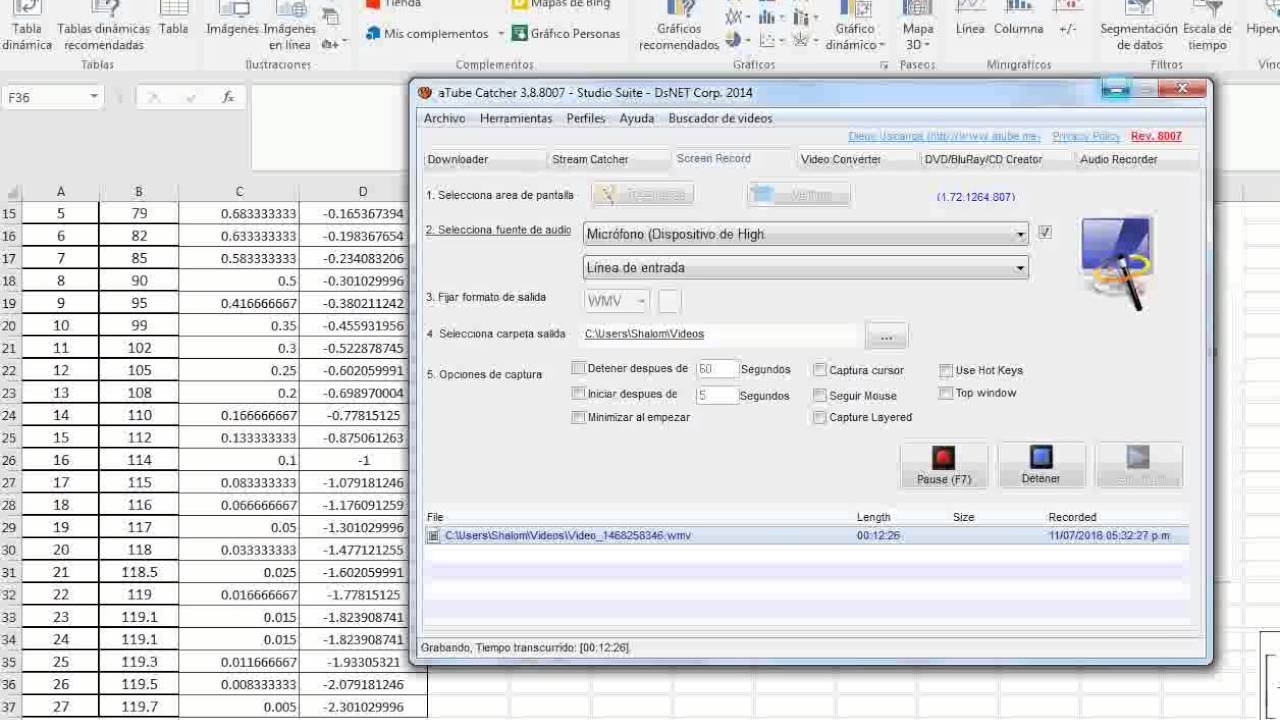Open the Mis complementos dropdown arrow

click(501, 33)
